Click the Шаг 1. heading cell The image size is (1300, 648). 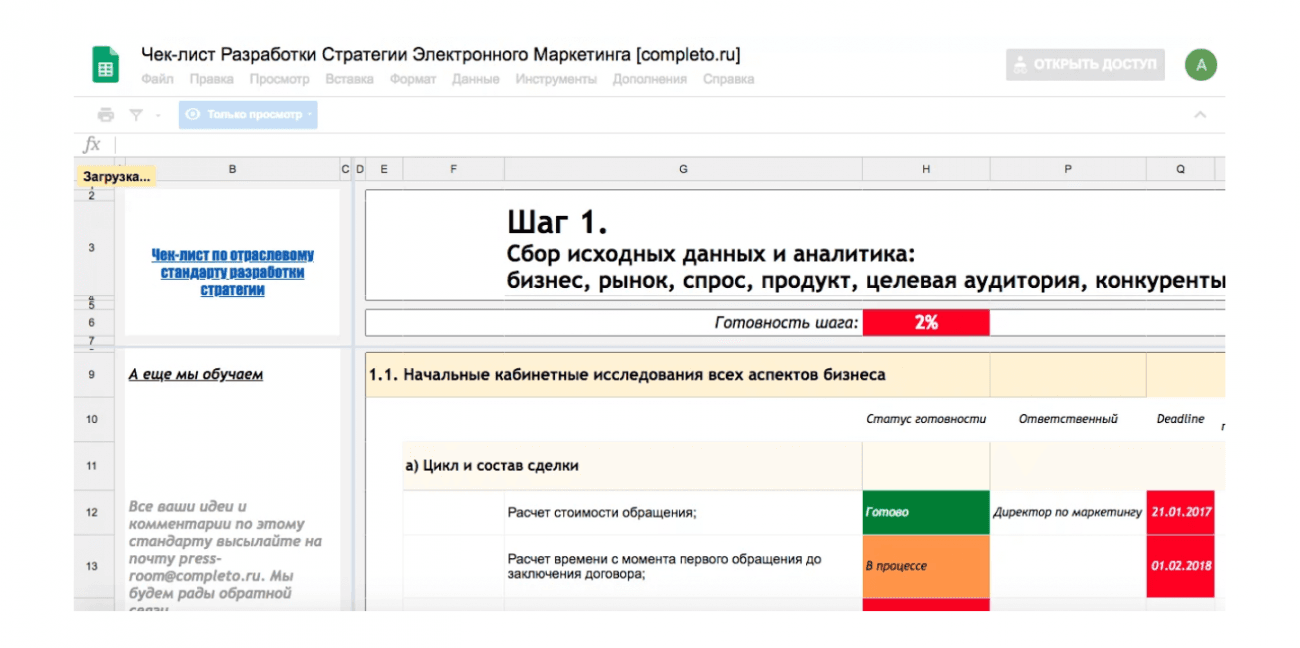point(558,222)
